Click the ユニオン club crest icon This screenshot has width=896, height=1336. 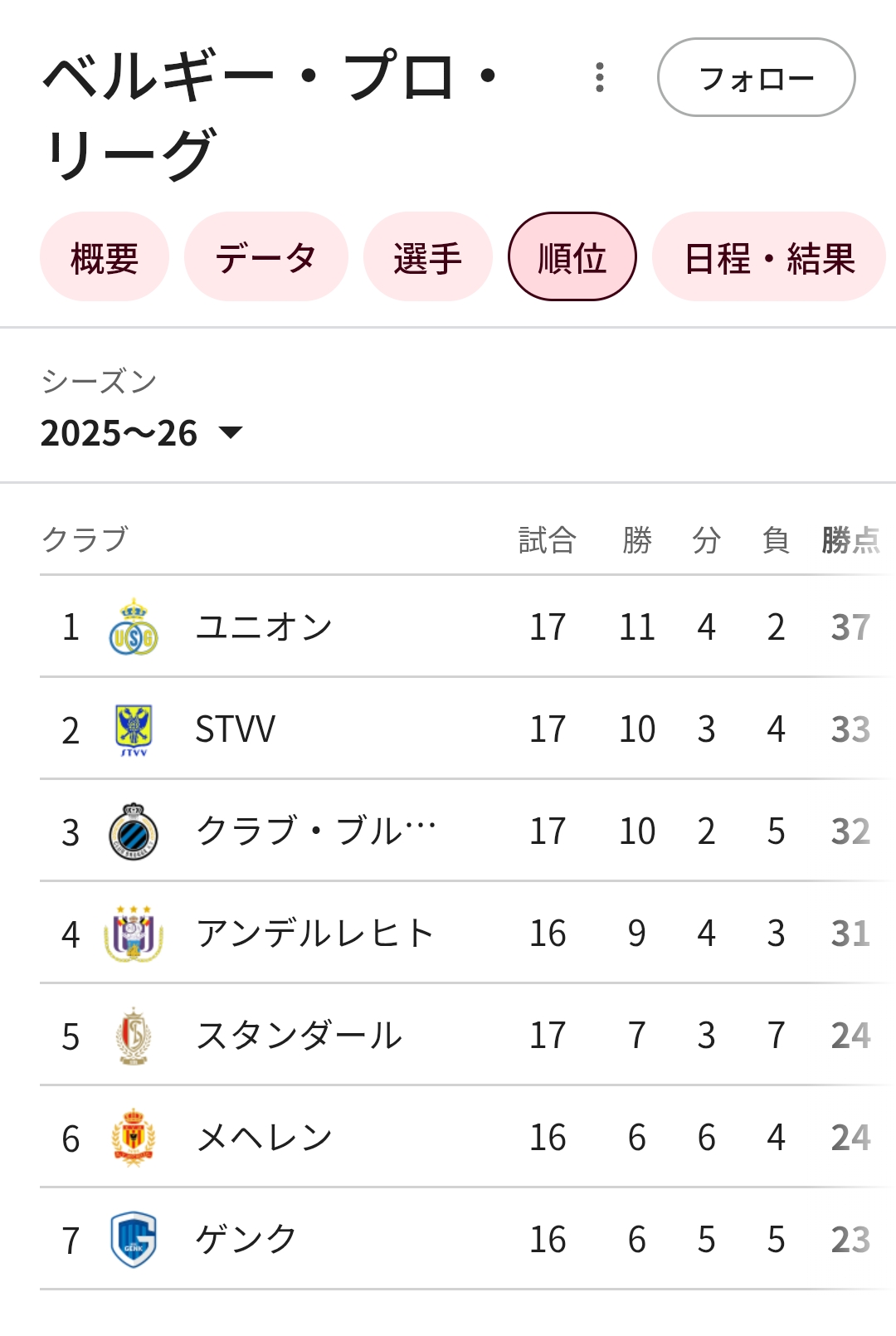click(x=134, y=627)
